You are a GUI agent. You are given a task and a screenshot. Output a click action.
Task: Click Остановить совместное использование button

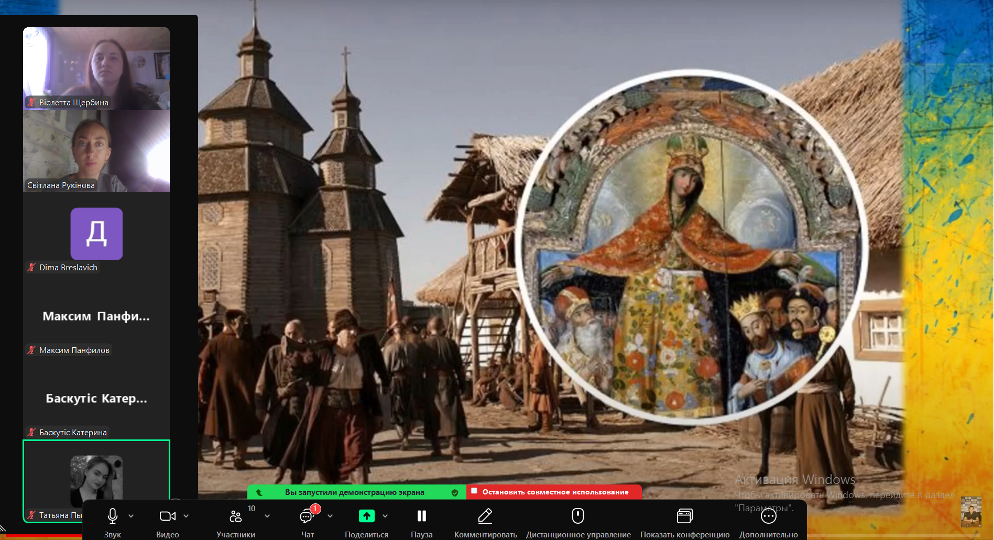click(555, 492)
